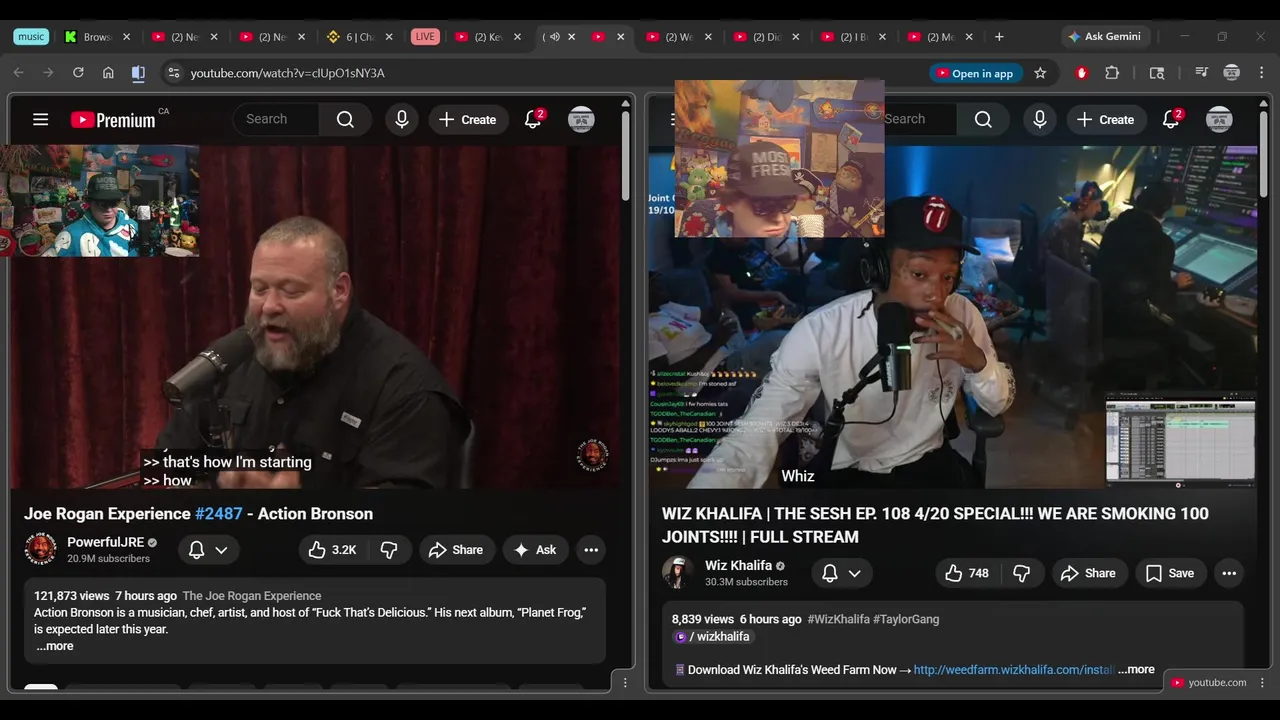
Task: Like the Wiz Khalifa video (748)
Action: pos(967,573)
